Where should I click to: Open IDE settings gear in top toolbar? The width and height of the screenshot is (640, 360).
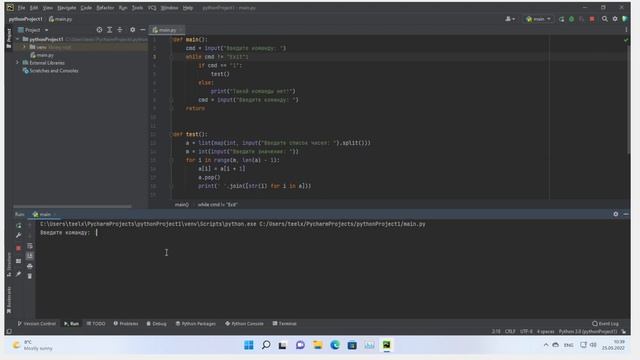pyautogui.click(x=615, y=19)
